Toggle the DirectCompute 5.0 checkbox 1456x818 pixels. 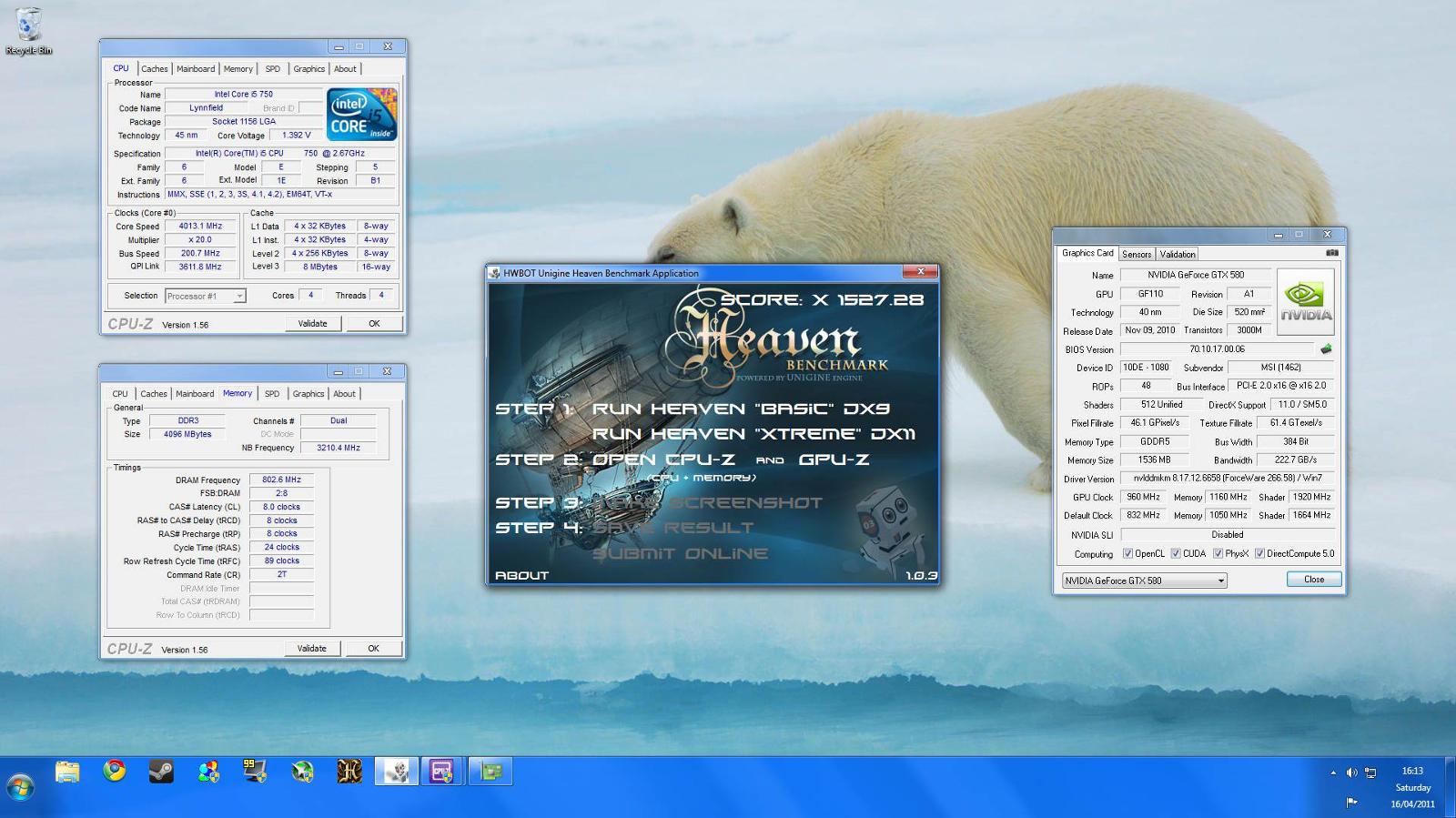[1259, 553]
